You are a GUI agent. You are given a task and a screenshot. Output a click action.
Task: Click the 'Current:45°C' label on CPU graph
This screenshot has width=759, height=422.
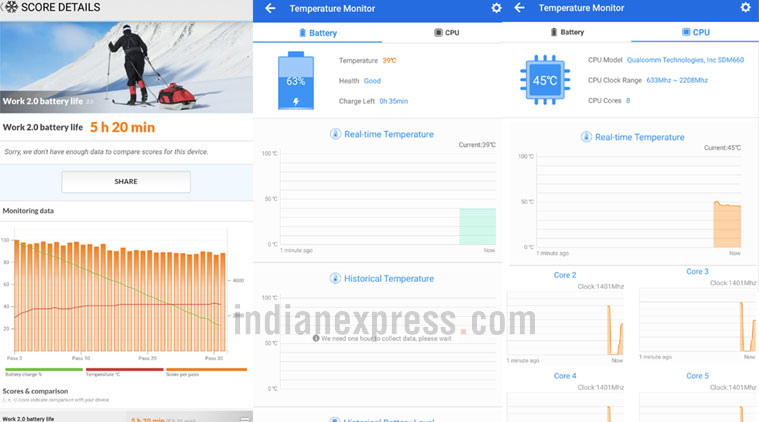click(722, 148)
